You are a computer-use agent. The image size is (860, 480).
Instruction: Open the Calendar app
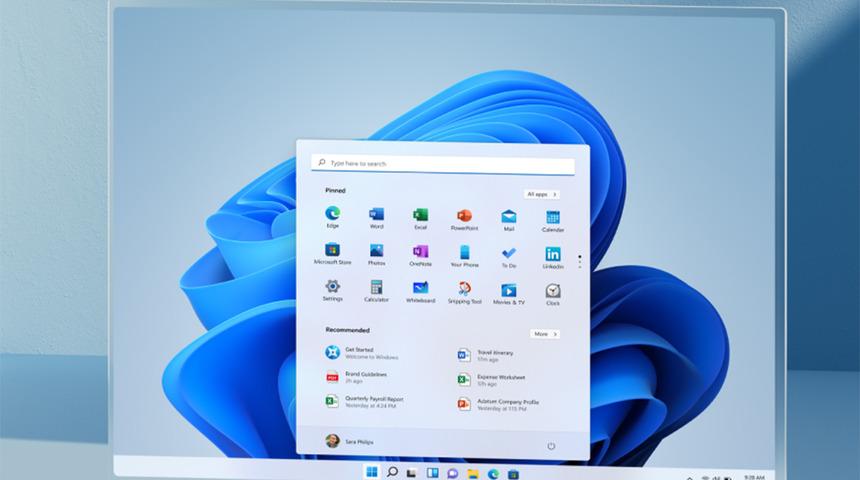click(x=553, y=221)
